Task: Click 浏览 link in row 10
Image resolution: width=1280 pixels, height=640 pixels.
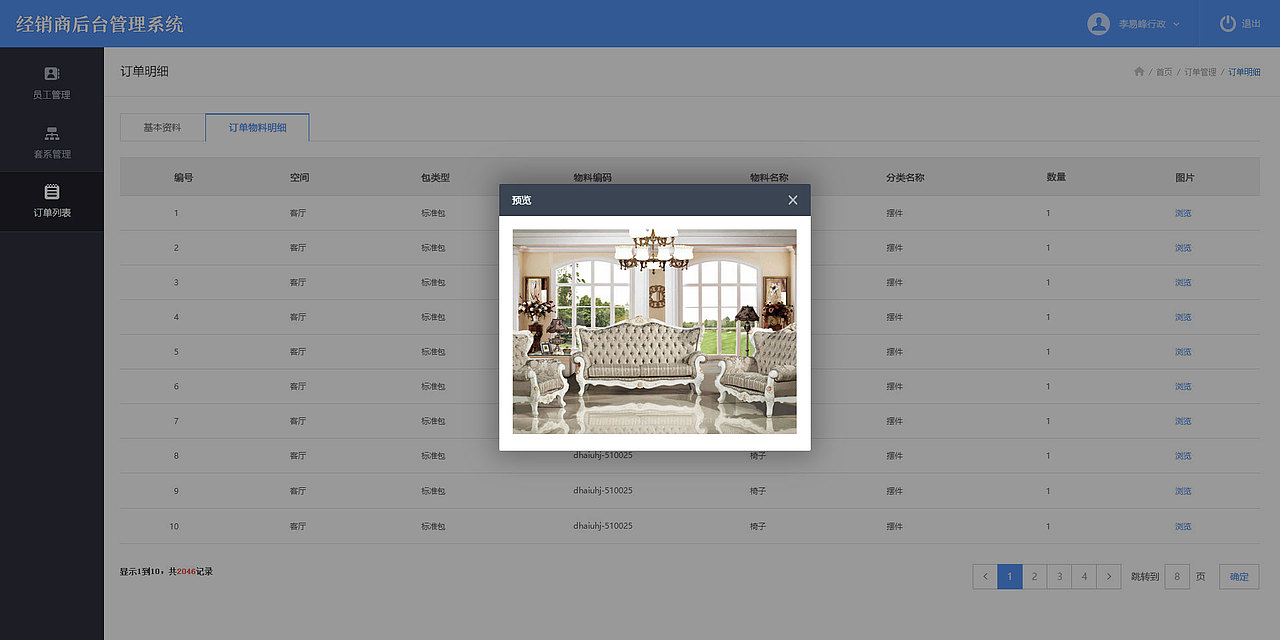Action: [1183, 526]
